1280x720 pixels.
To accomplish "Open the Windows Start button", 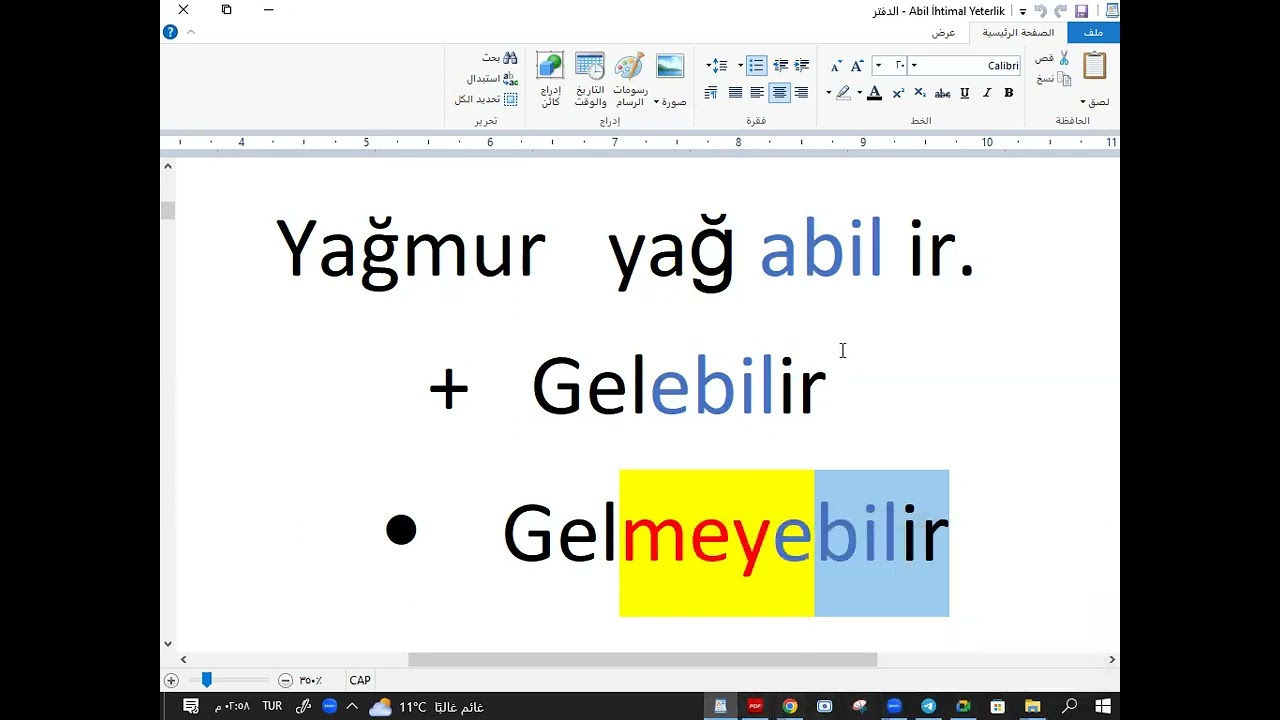I will [1103, 706].
